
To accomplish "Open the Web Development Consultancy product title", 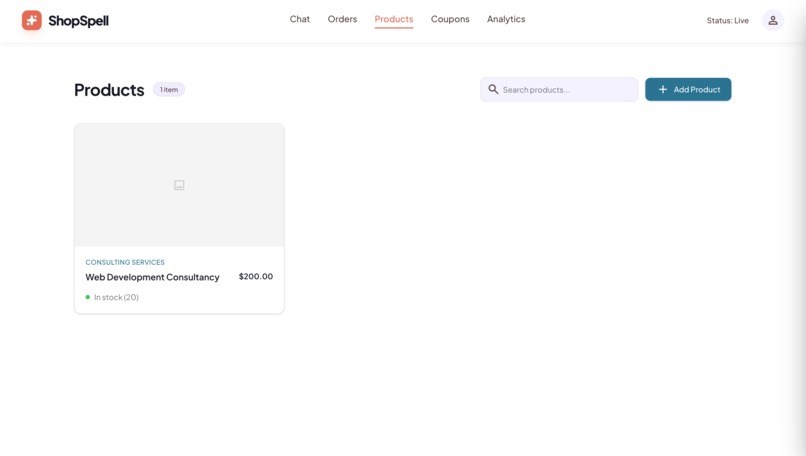I will click(x=152, y=277).
